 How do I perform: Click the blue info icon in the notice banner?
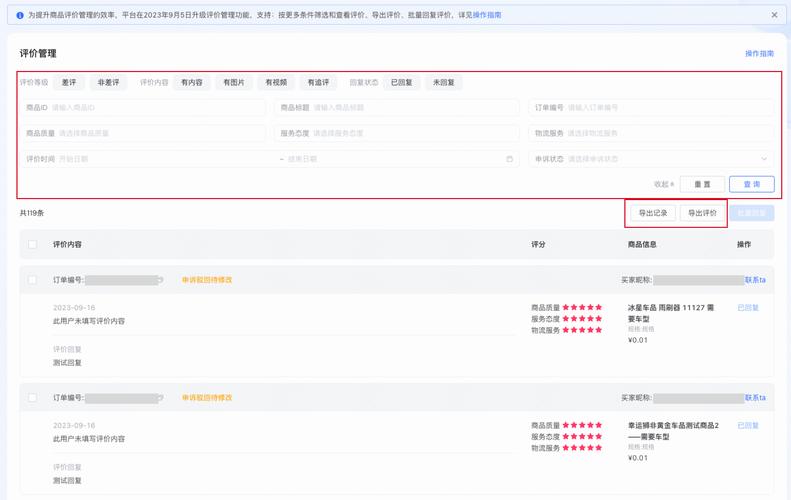pyautogui.click(x=20, y=16)
